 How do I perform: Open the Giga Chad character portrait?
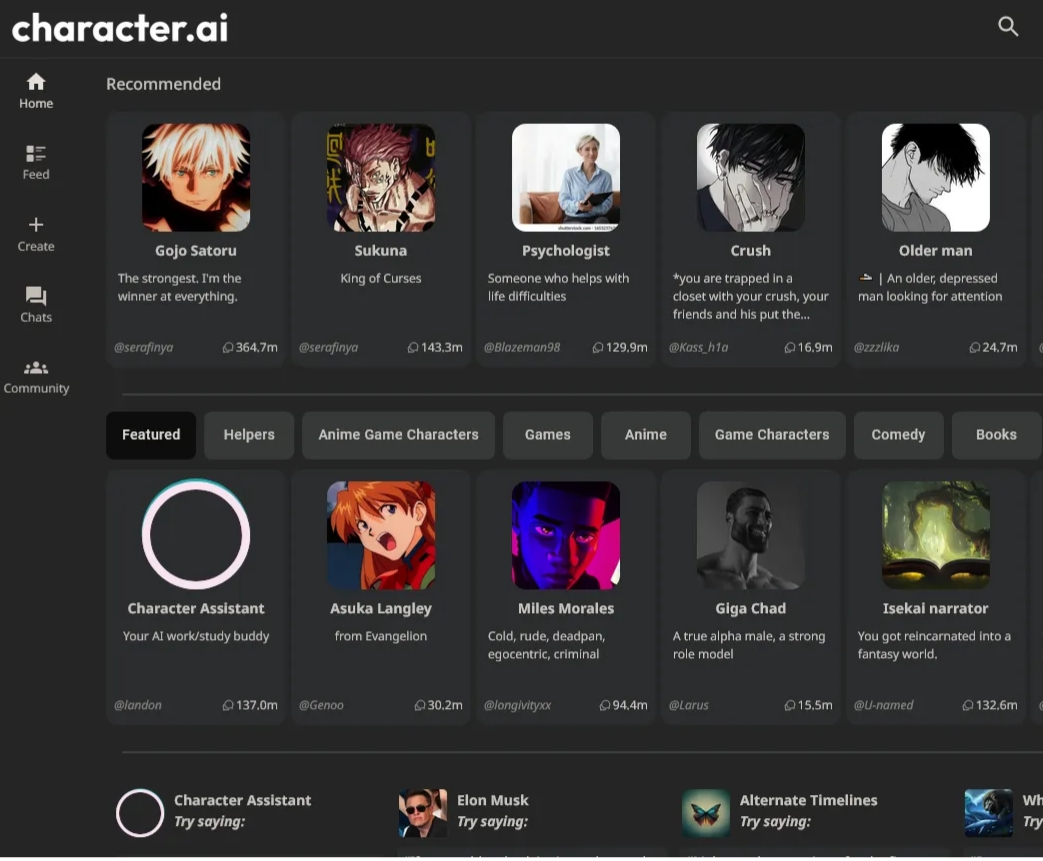(x=751, y=535)
